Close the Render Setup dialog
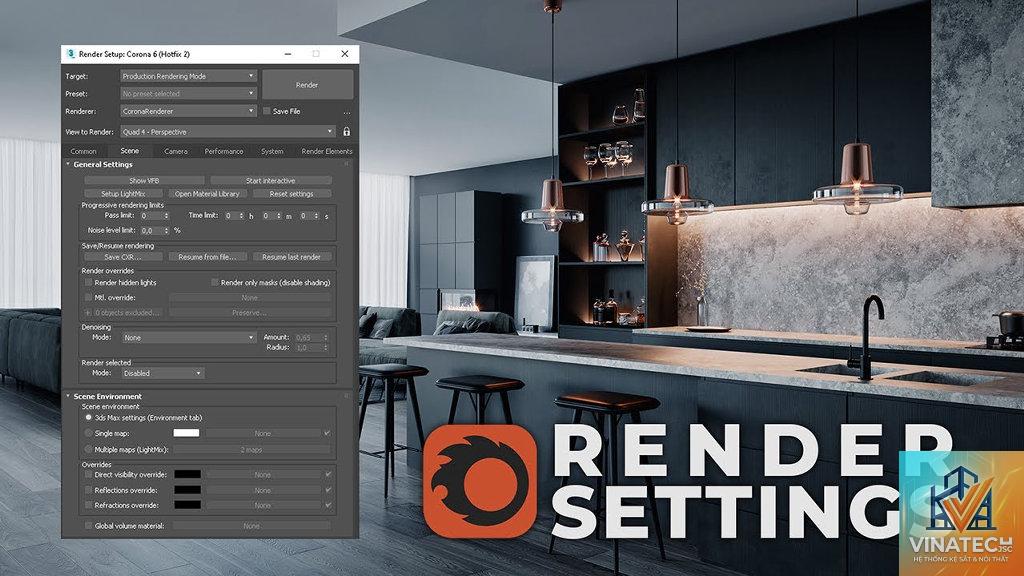1024x576 pixels. [x=345, y=54]
